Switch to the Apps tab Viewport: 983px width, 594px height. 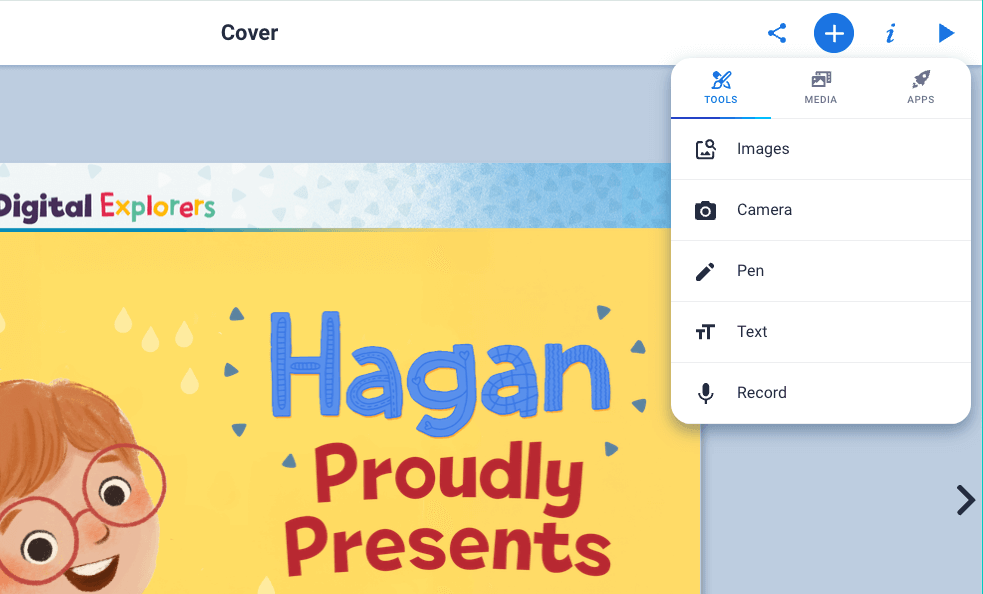921,88
